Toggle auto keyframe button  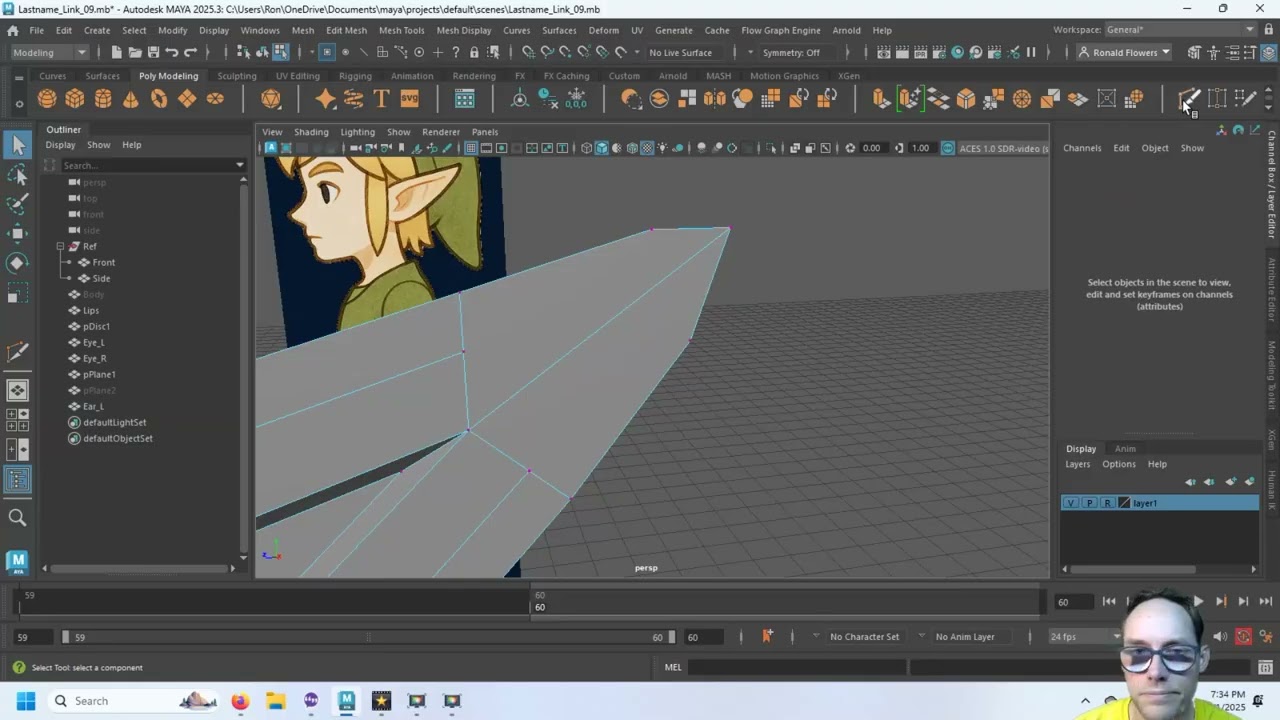coord(1243,636)
